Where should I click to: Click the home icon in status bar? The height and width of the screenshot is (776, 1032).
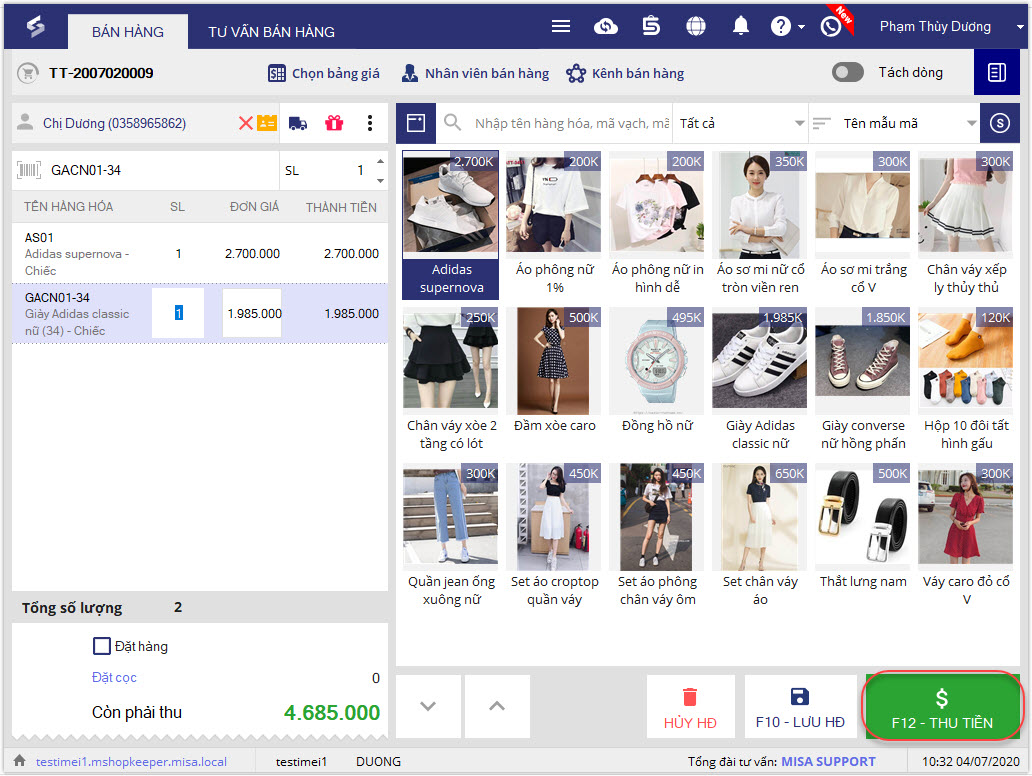(x=20, y=761)
